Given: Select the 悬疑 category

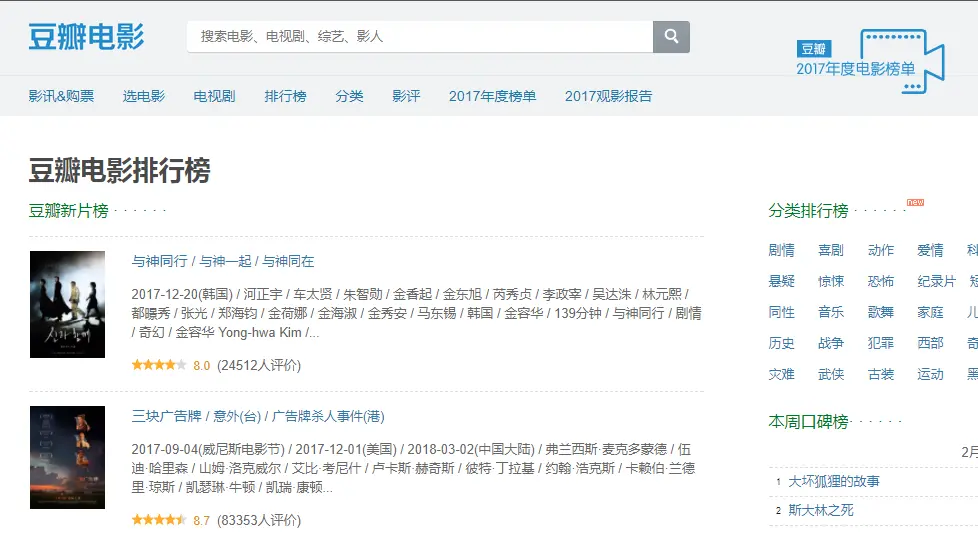Looking at the screenshot, I should point(782,281).
